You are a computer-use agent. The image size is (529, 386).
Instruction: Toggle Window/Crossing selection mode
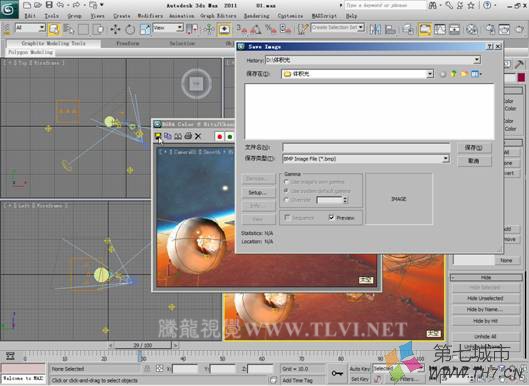tap(98, 29)
